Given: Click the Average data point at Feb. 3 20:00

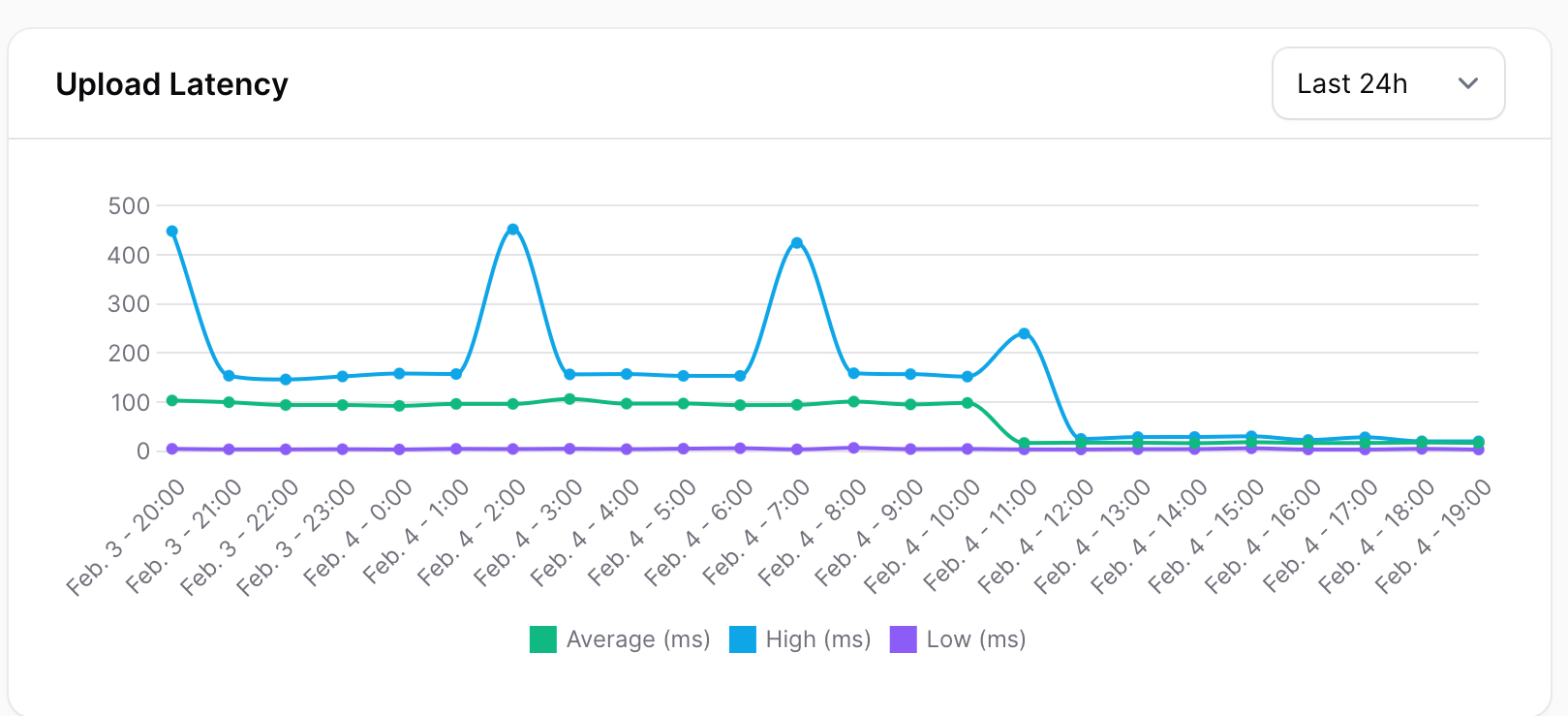Looking at the screenshot, I should pos(172,400).
